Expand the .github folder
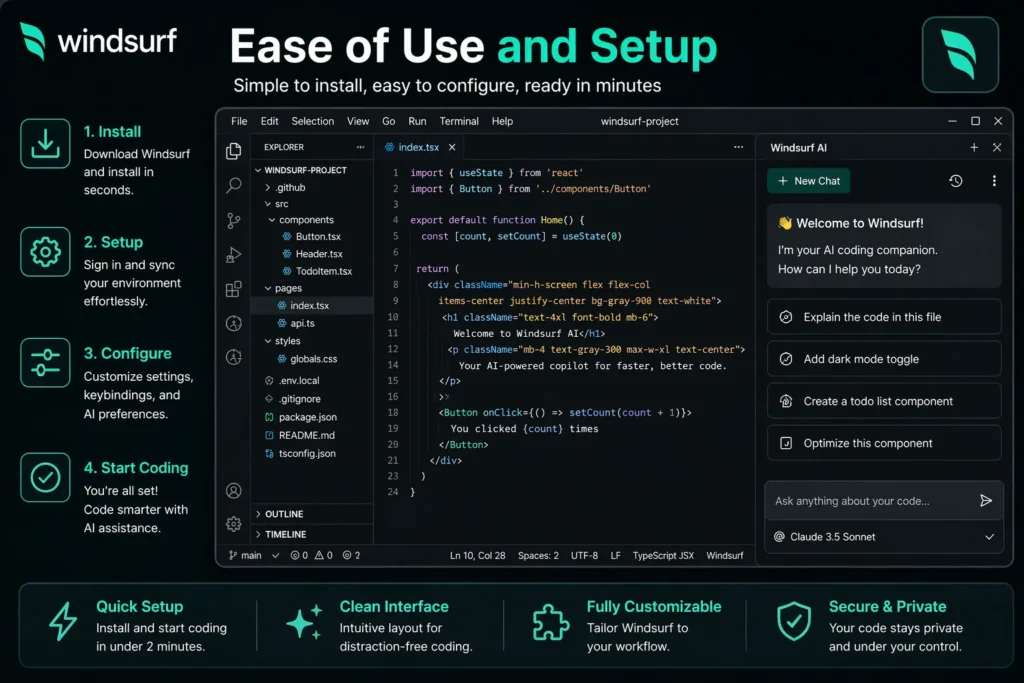Screen dimensions: 1024x683 tap(268, 187)
